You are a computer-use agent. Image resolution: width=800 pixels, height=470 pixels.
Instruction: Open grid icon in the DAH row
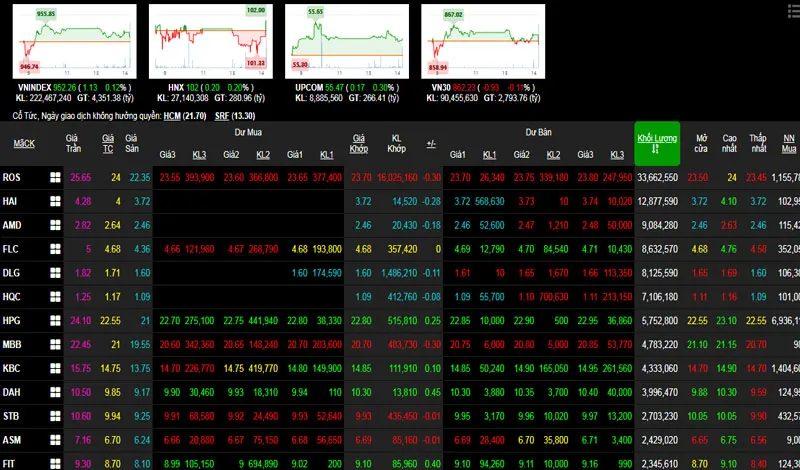pos(55,392)
